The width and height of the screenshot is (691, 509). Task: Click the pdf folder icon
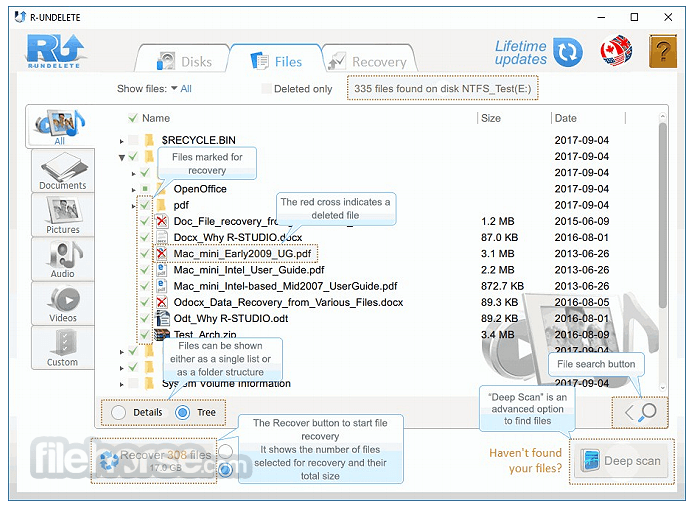(x=161, y=205)
